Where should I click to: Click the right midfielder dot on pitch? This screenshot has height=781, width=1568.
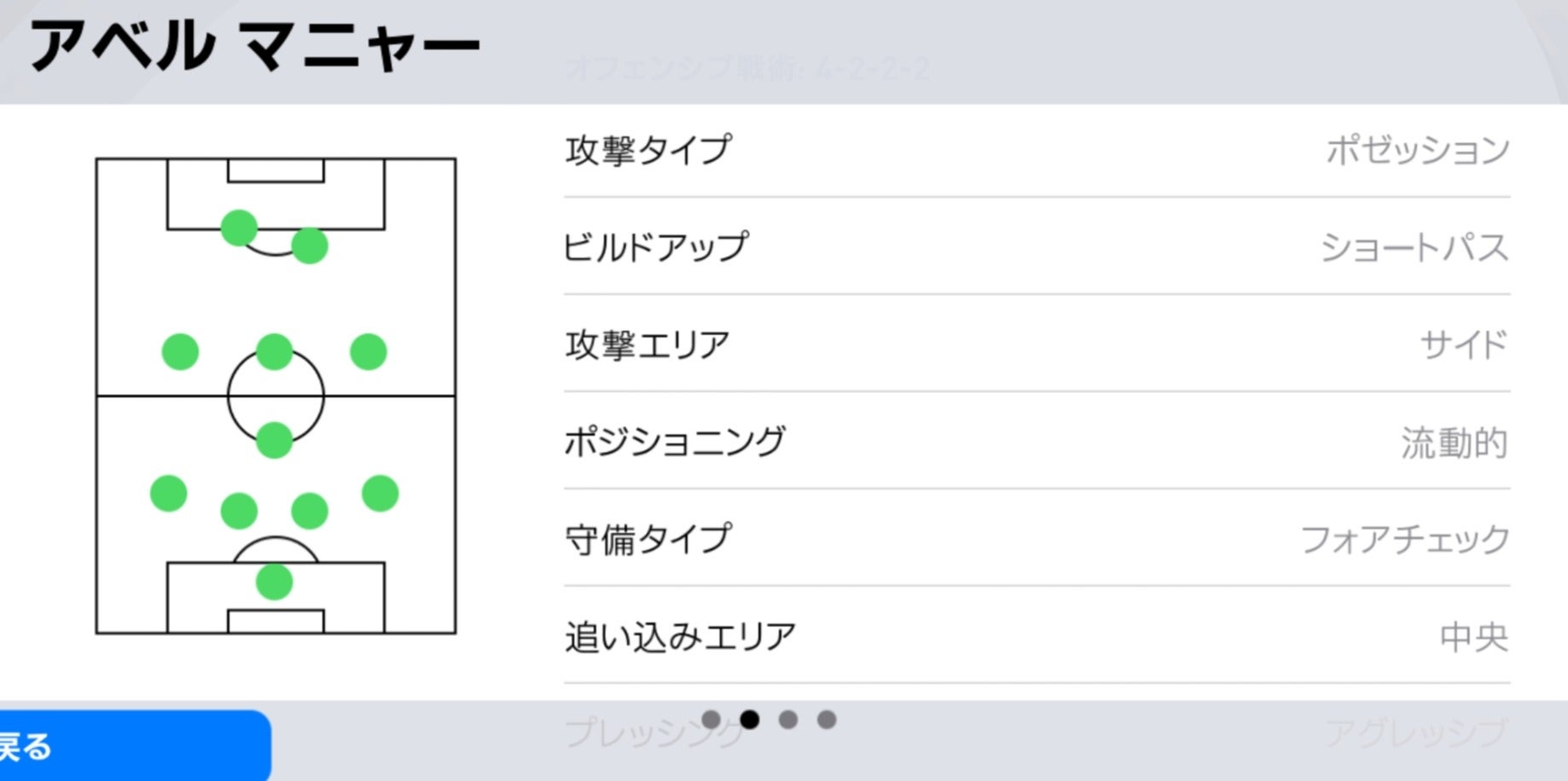pos(369,351)
